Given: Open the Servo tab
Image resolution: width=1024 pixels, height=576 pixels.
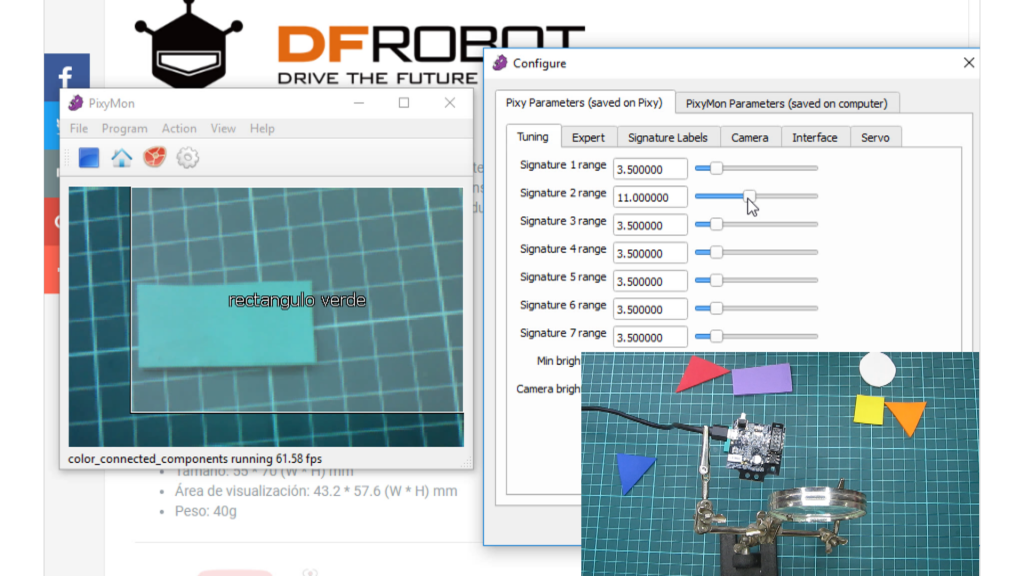Looking at the screenshot, I should (x=875, y=137).
